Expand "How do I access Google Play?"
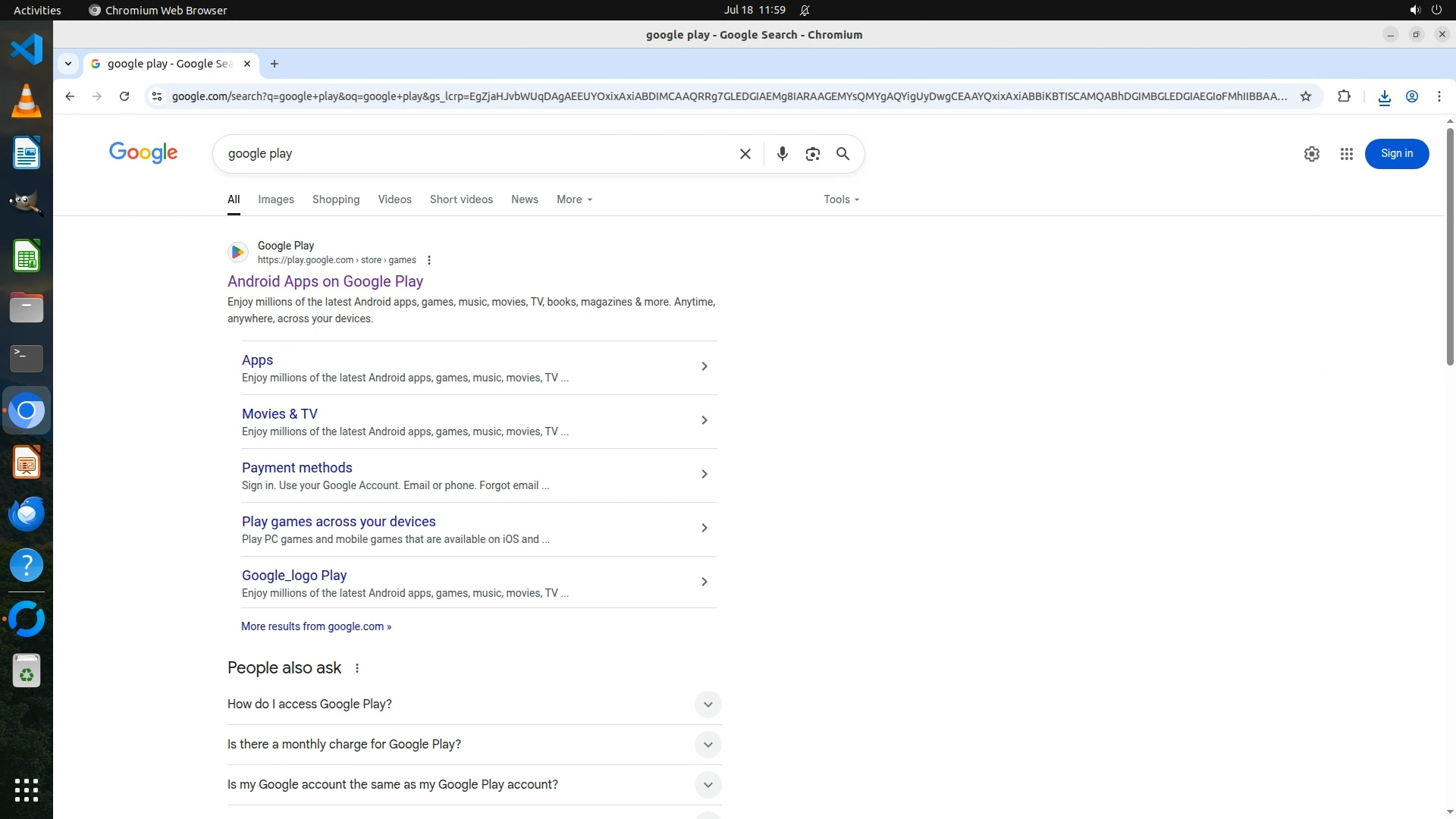This screenshot has width=1456, height=819. (707, 704)
